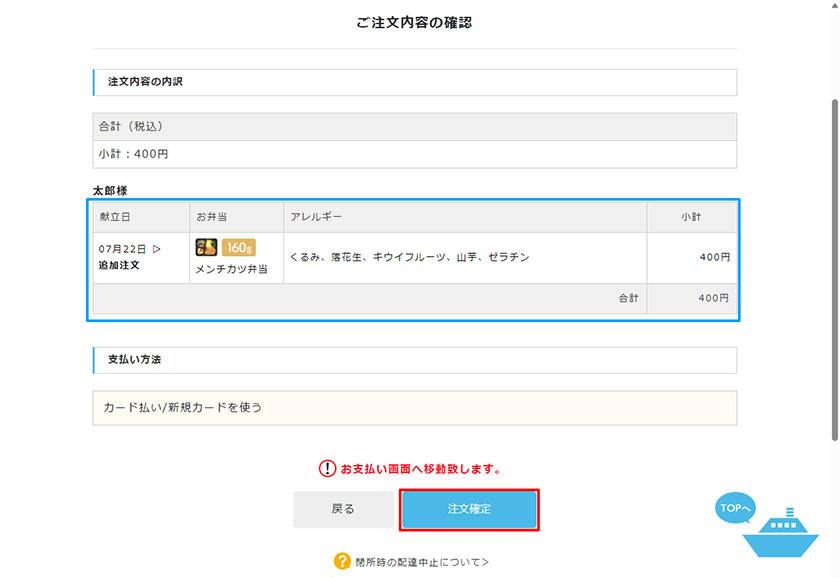Click the 160g weight badge
Viewport: 840px width, 578px height.
[238, 247]
